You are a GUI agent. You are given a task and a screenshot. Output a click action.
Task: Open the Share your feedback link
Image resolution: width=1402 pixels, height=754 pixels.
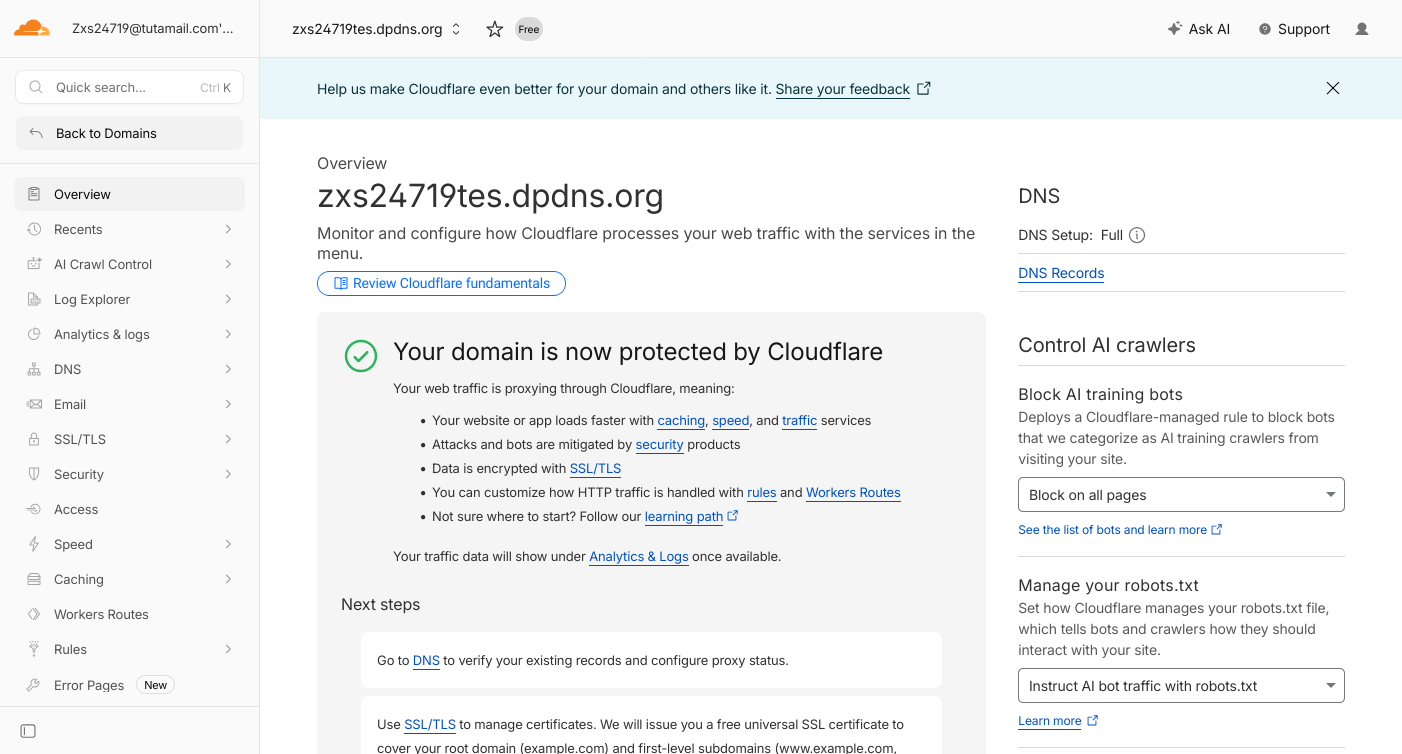coord(843,89)
